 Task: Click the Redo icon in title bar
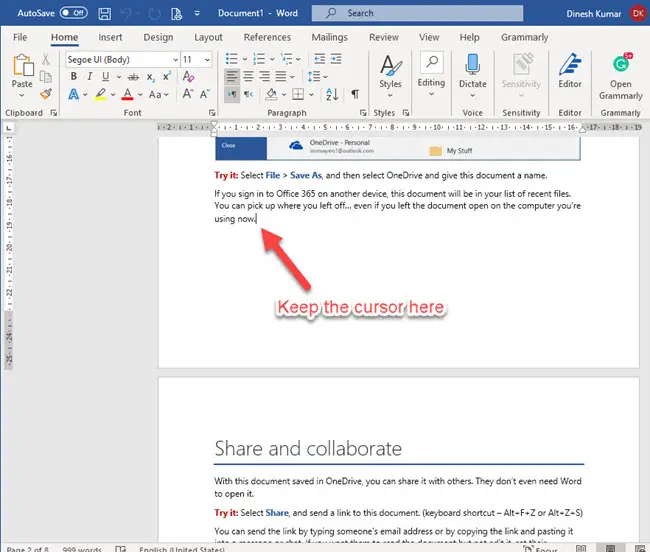click(155, 14)
